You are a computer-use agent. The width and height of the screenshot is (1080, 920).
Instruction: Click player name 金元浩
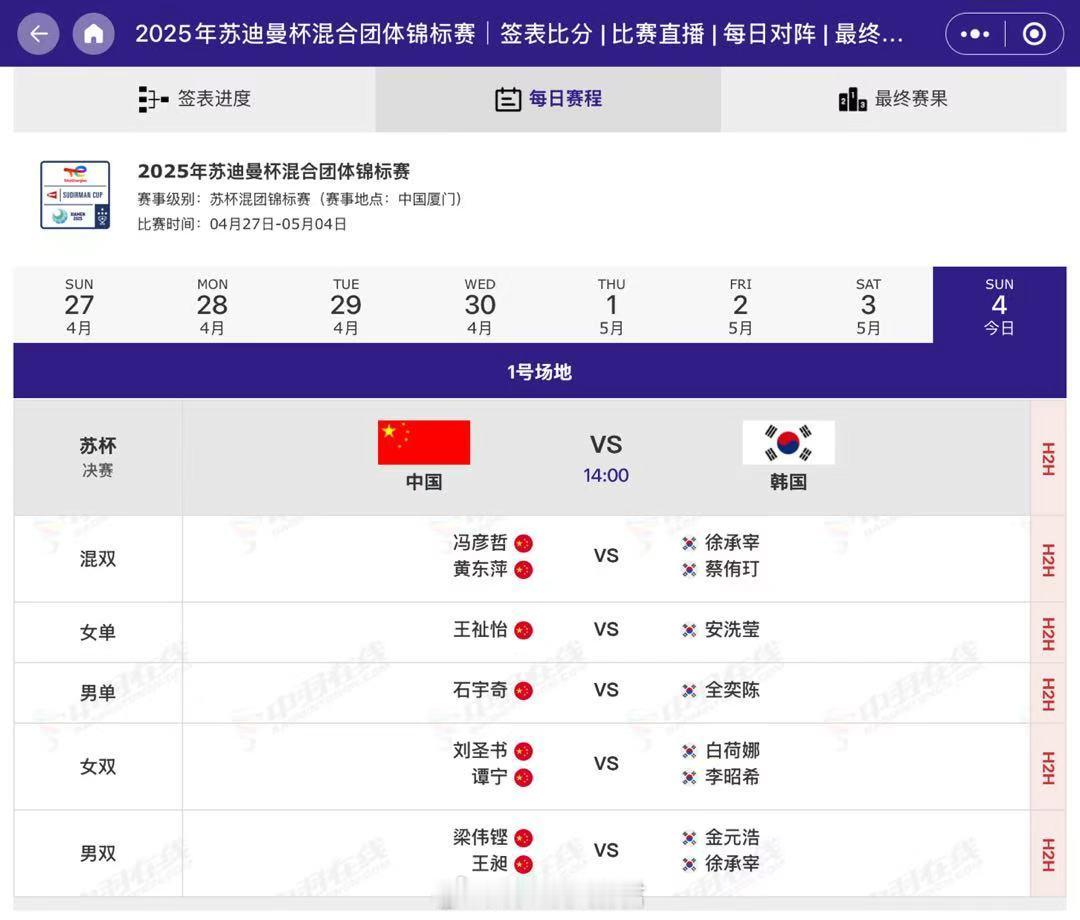pos(732,837)
